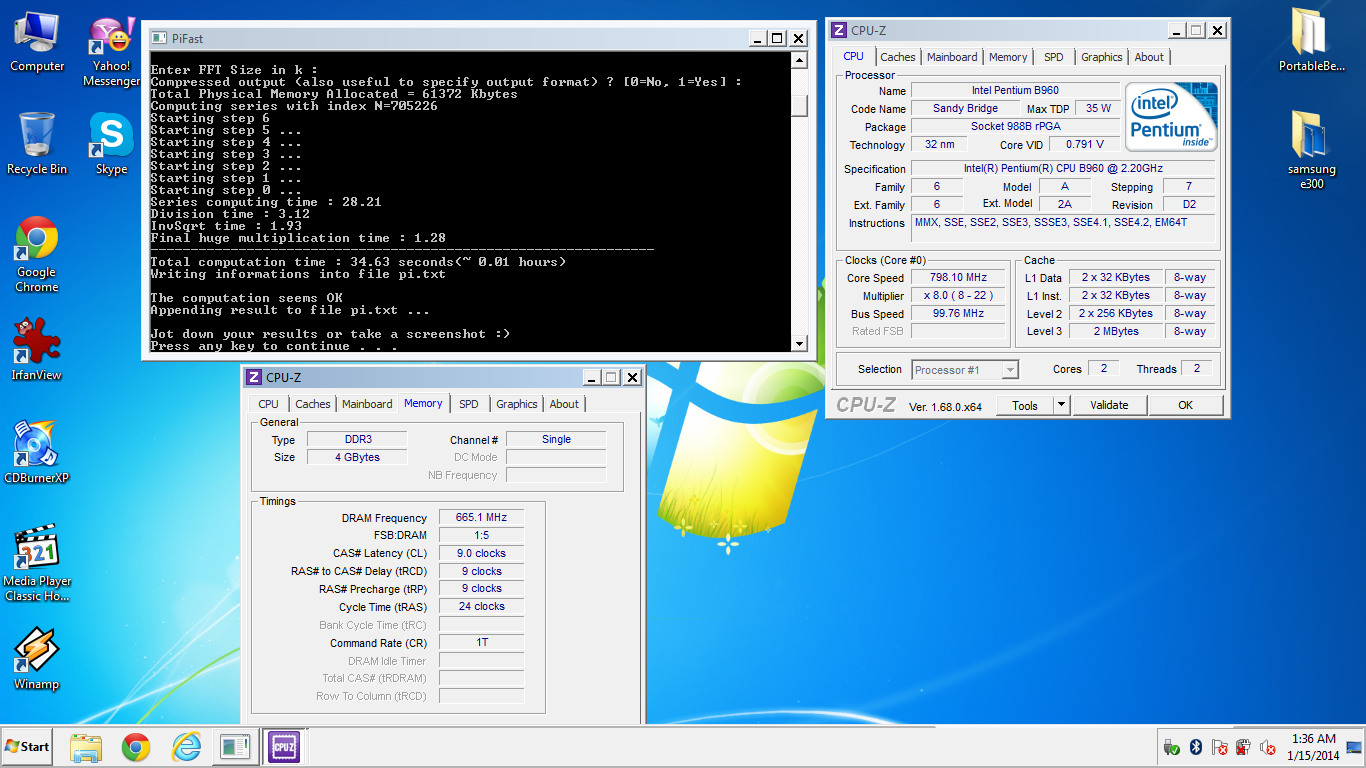The image size is (1366, 768).
Task: Click the Intel Pentium inside logo
Action: coord(1171,116)
